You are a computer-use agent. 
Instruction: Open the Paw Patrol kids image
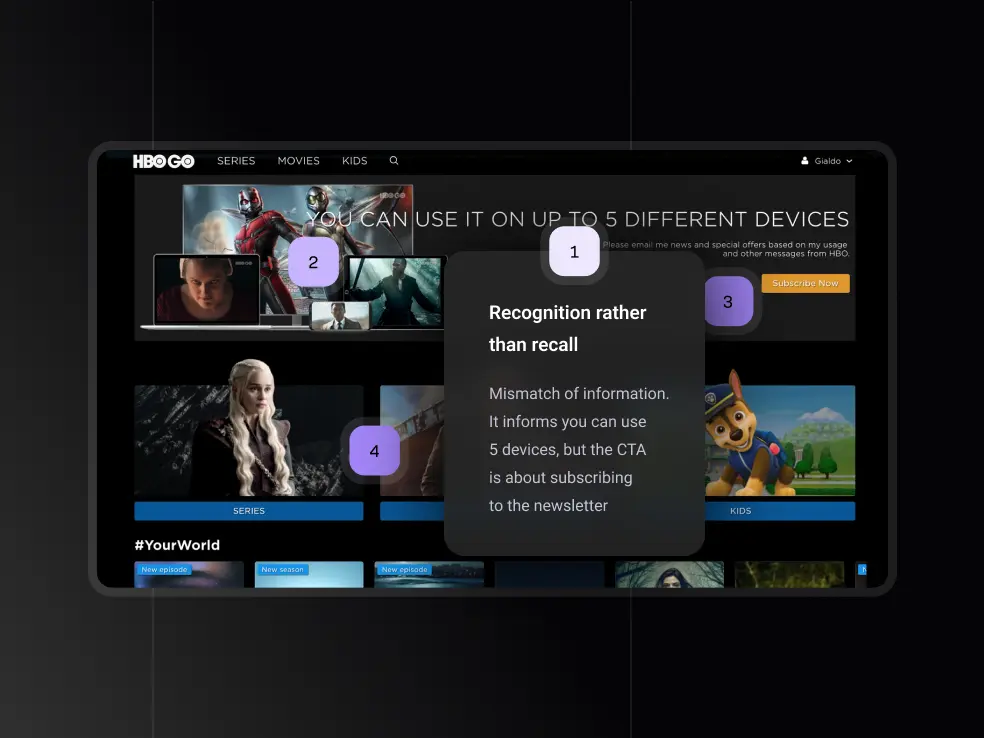click(x=780, y=440)
